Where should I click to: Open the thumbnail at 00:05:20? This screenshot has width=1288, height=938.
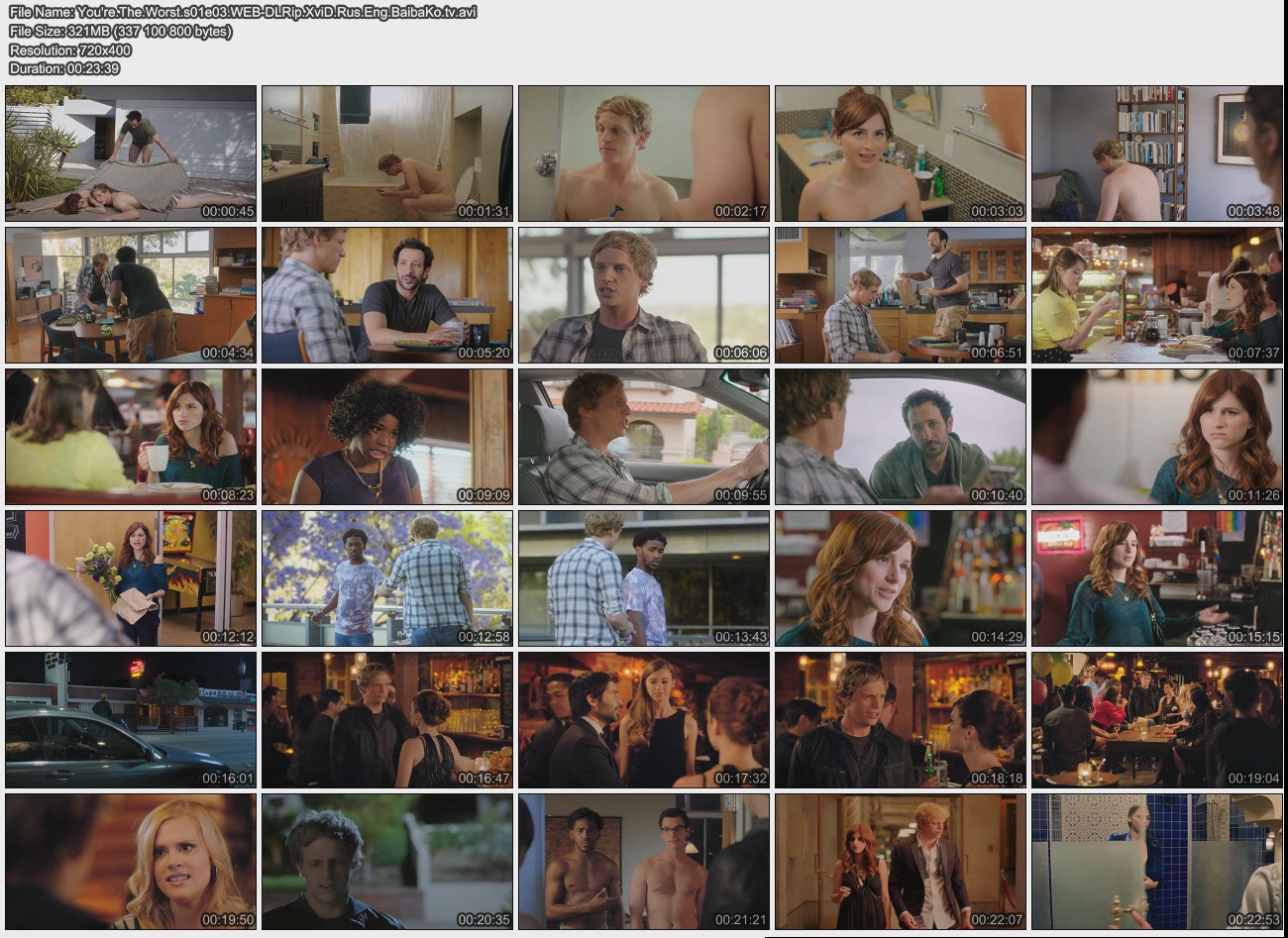(387, 295)
